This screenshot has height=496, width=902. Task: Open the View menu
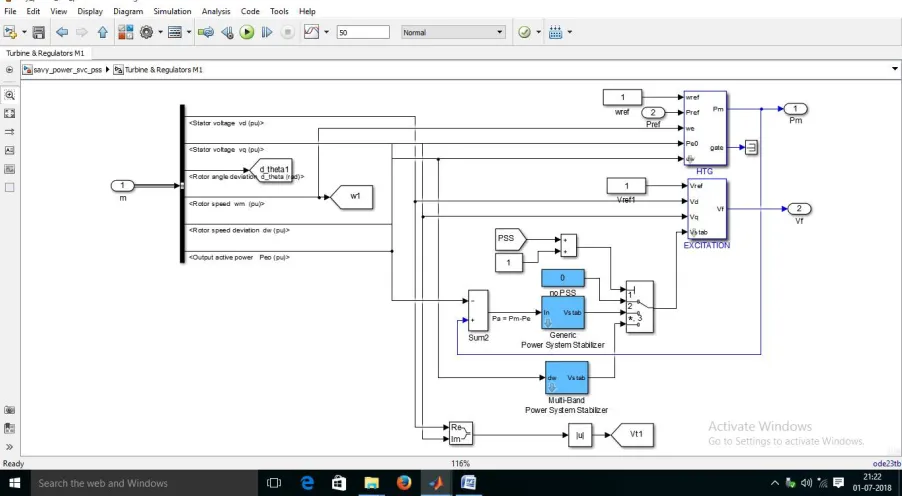click(59, 11)
